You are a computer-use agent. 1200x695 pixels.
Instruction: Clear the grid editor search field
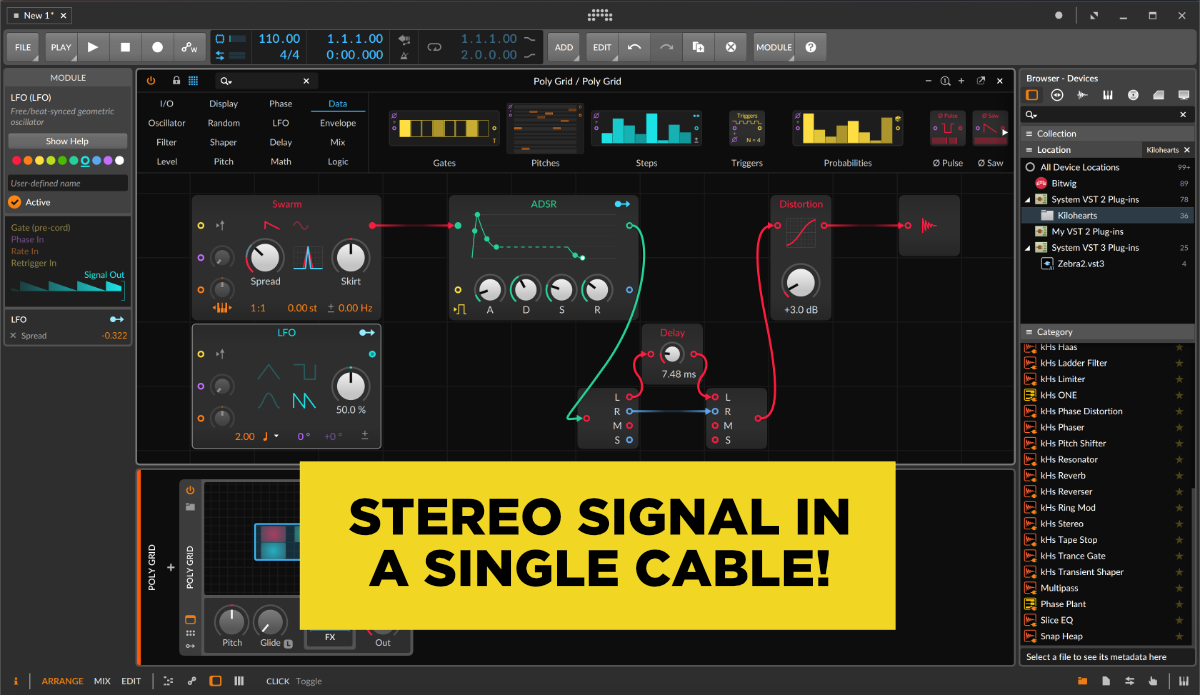306,81
